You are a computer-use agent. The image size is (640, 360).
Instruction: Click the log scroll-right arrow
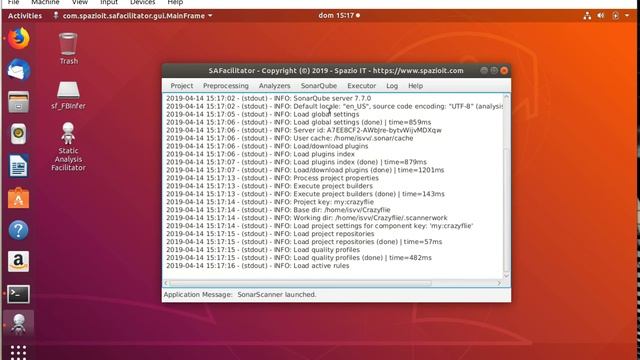(x=499, y=283)
